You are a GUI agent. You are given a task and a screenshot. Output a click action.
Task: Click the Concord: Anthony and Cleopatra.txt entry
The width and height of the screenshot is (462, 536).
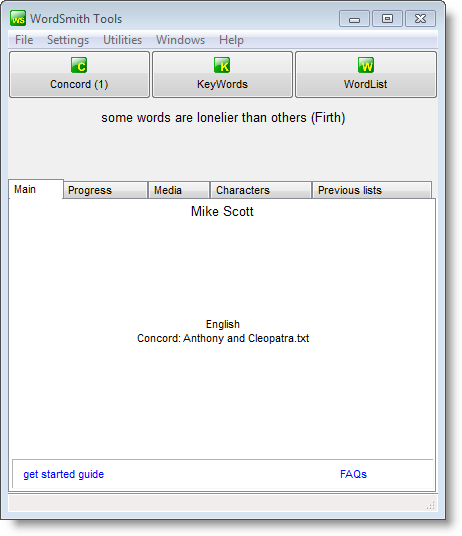coord(223,338)
